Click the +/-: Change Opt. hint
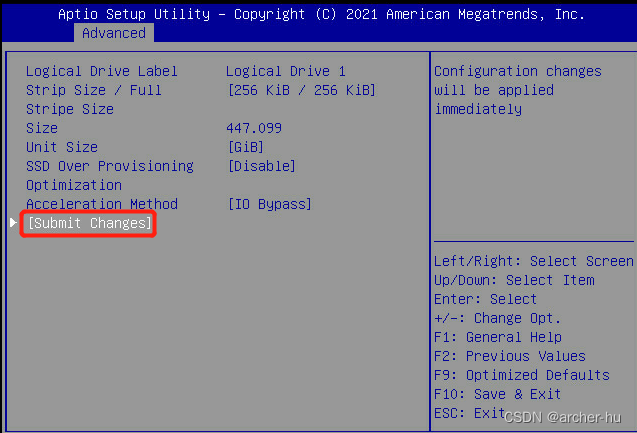The image size is (637, 433). point(498,318)
